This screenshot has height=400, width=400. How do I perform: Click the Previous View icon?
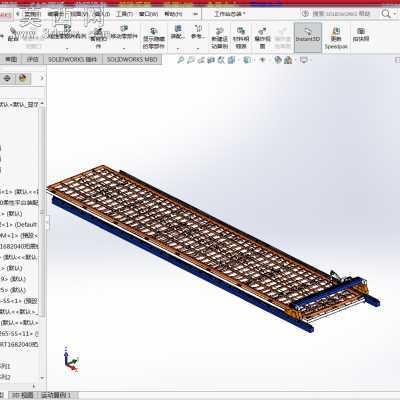point(201,60)
